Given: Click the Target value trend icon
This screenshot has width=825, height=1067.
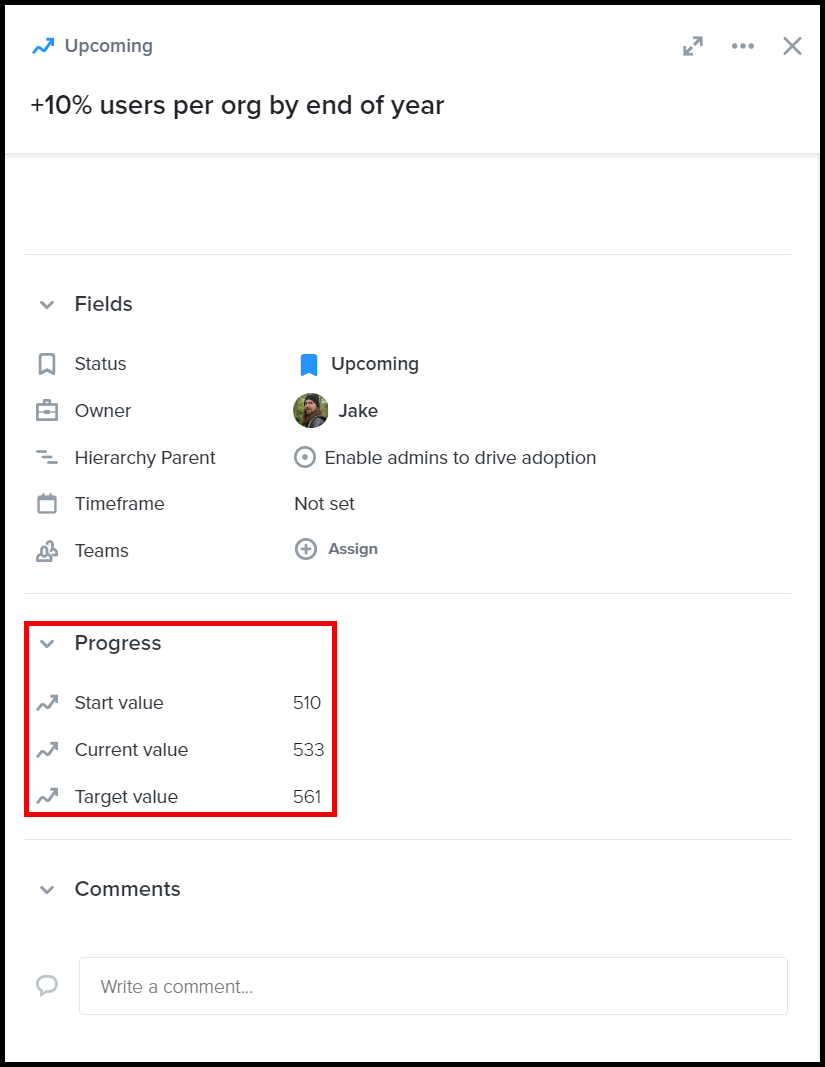Looking at the screenshot, I should pyautogui.click(x=47, y=796).
